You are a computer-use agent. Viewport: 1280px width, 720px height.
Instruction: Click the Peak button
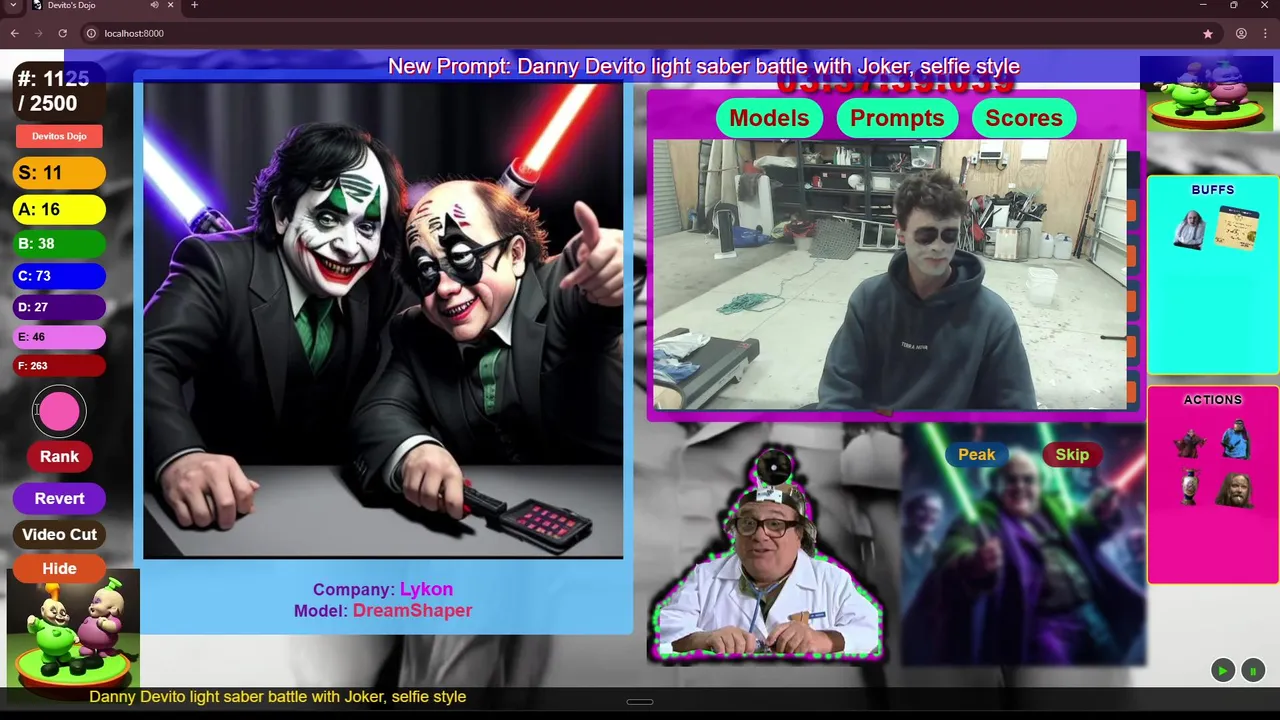coord(977,454)
